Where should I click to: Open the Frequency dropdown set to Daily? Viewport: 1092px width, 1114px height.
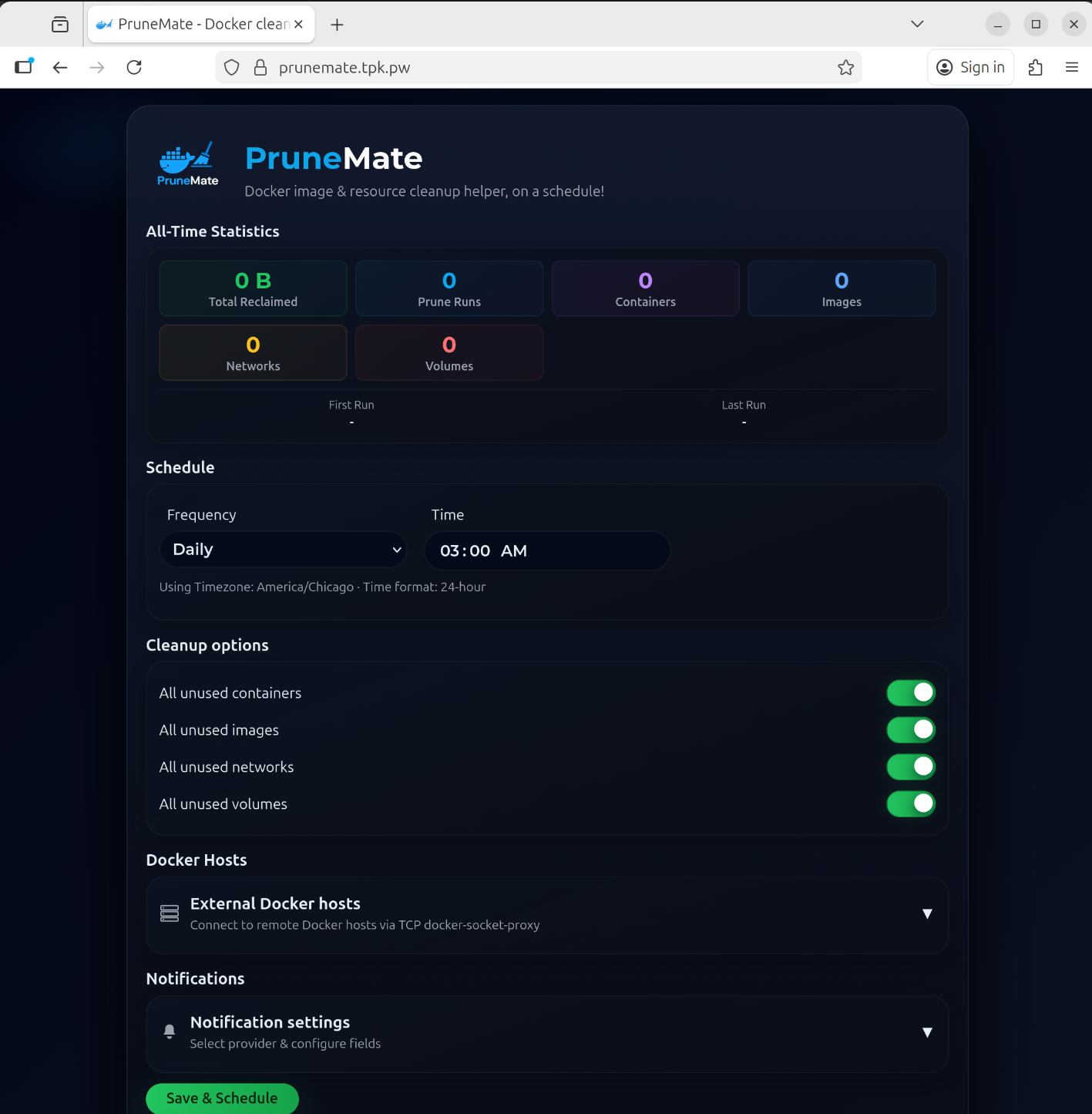coord(284,550)
